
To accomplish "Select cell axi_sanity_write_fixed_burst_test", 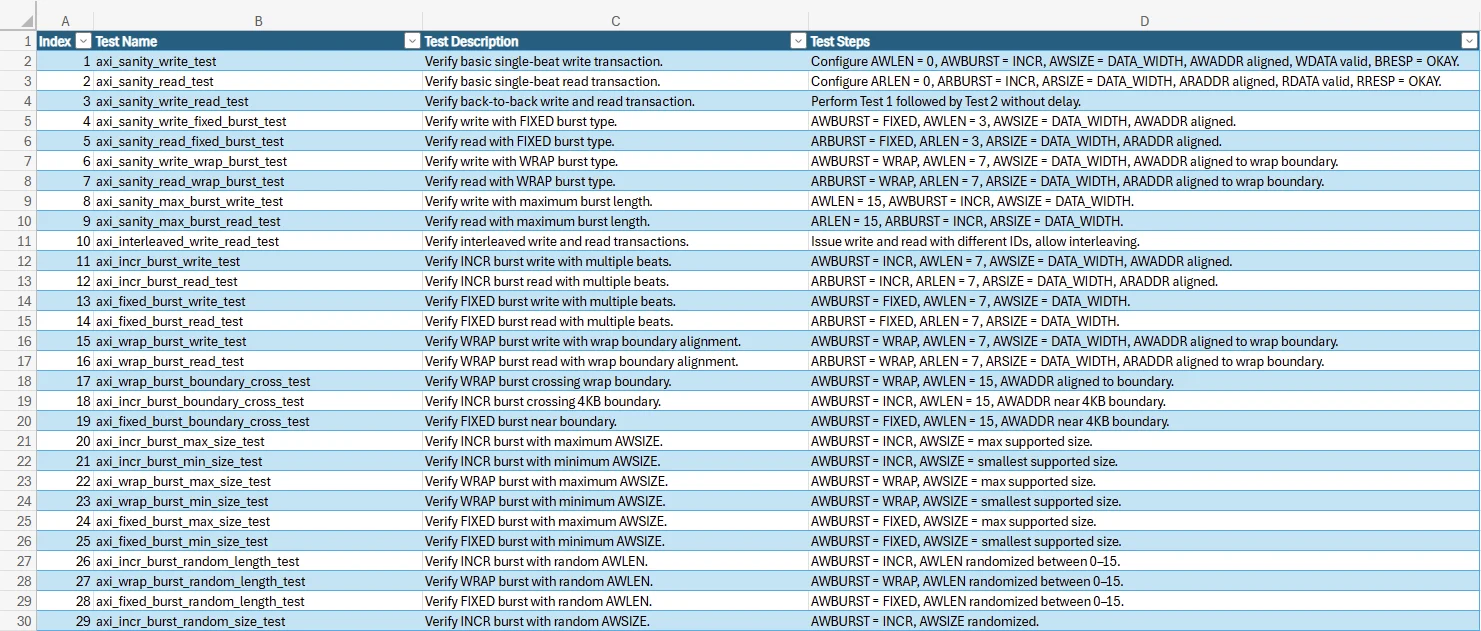I will 258,121.
